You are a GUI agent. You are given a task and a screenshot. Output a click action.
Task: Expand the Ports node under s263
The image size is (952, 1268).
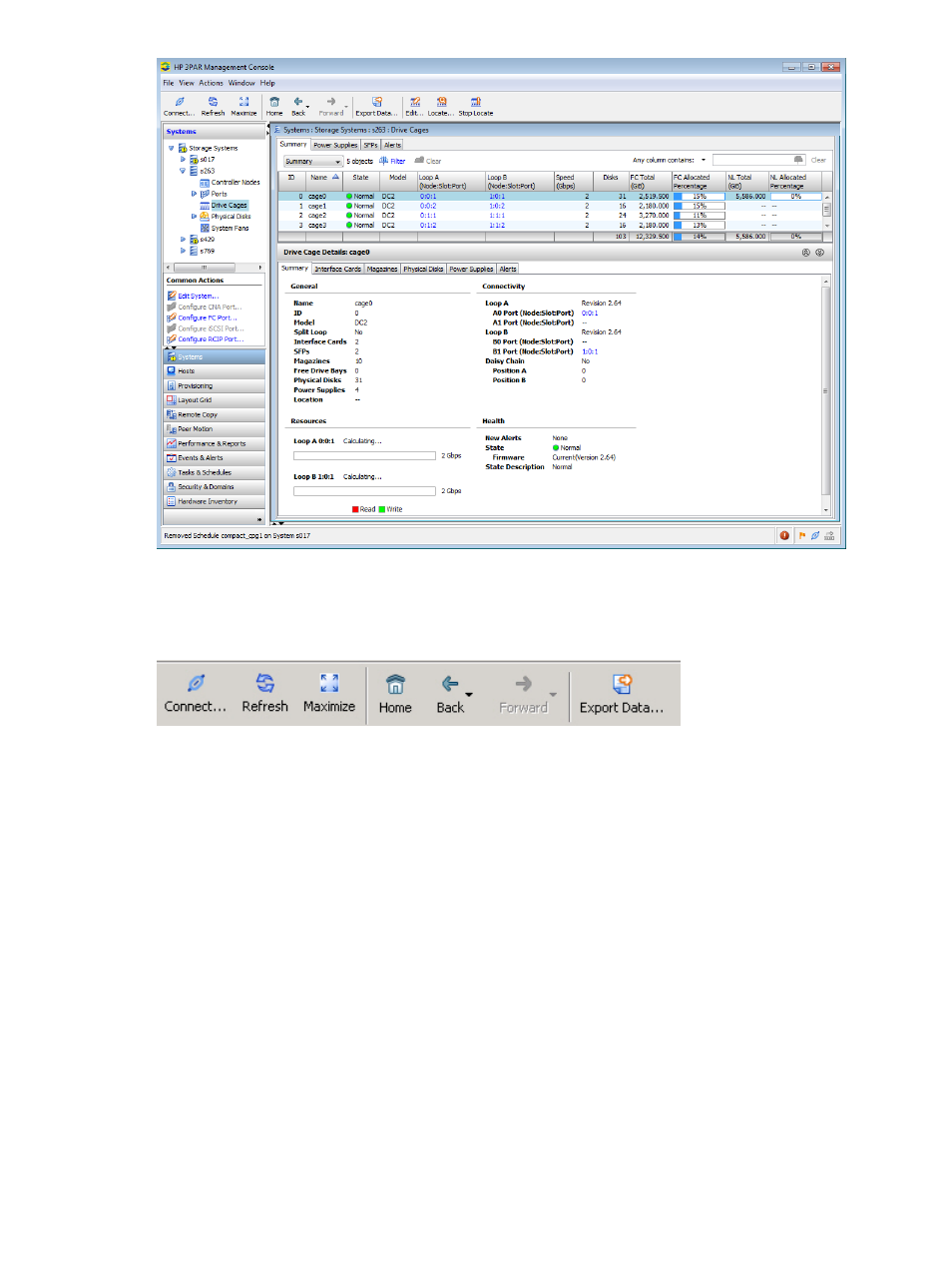tap(194, 194)
